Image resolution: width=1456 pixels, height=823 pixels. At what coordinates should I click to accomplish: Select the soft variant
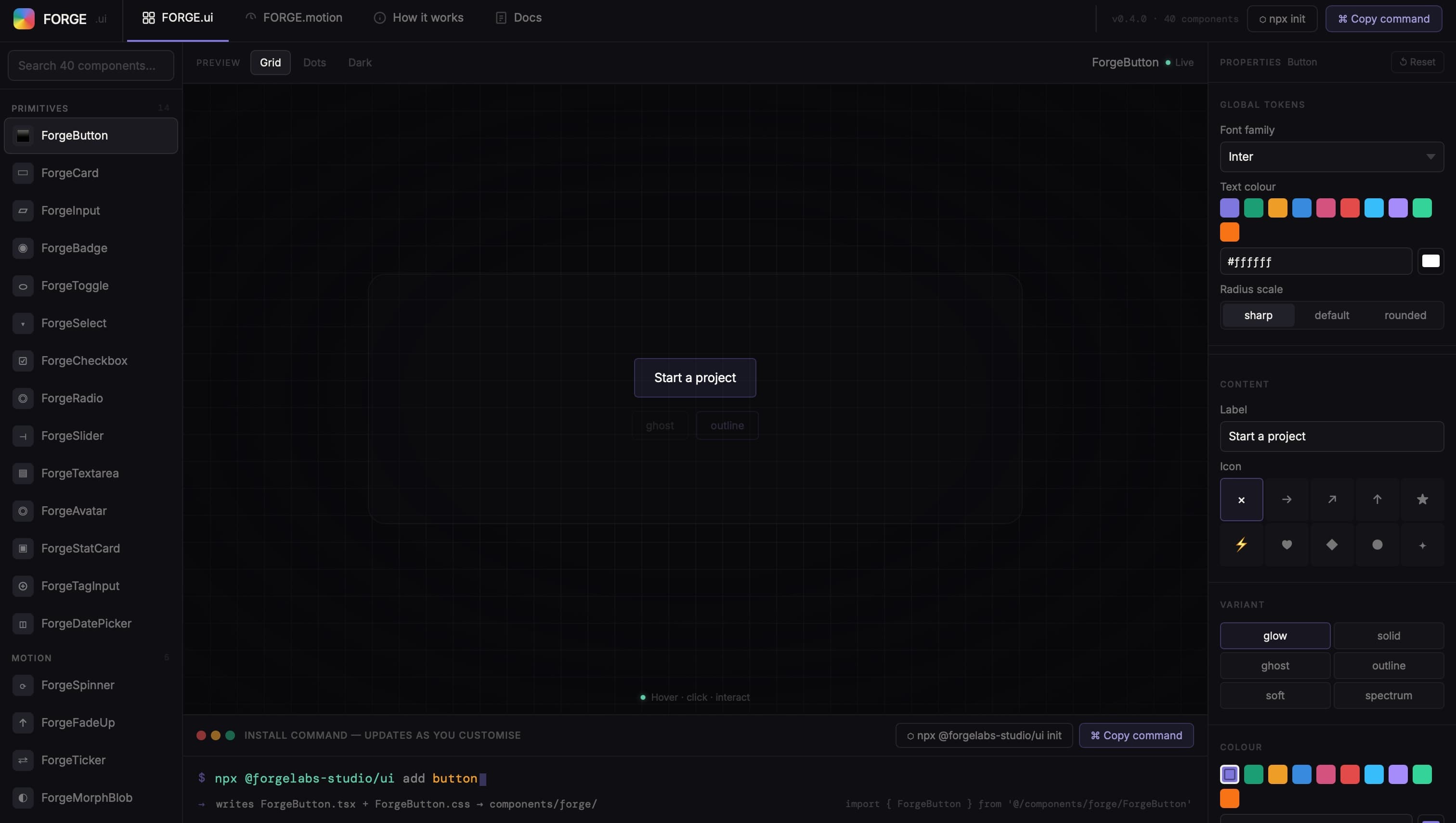click(1275, 696)
